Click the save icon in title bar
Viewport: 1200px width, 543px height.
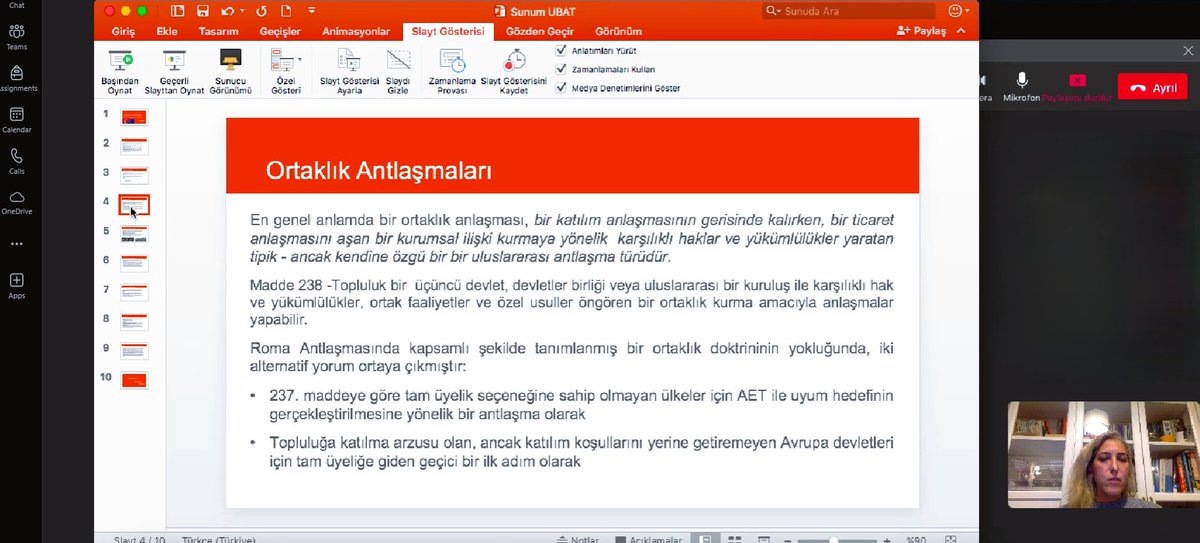click(203, 11)
